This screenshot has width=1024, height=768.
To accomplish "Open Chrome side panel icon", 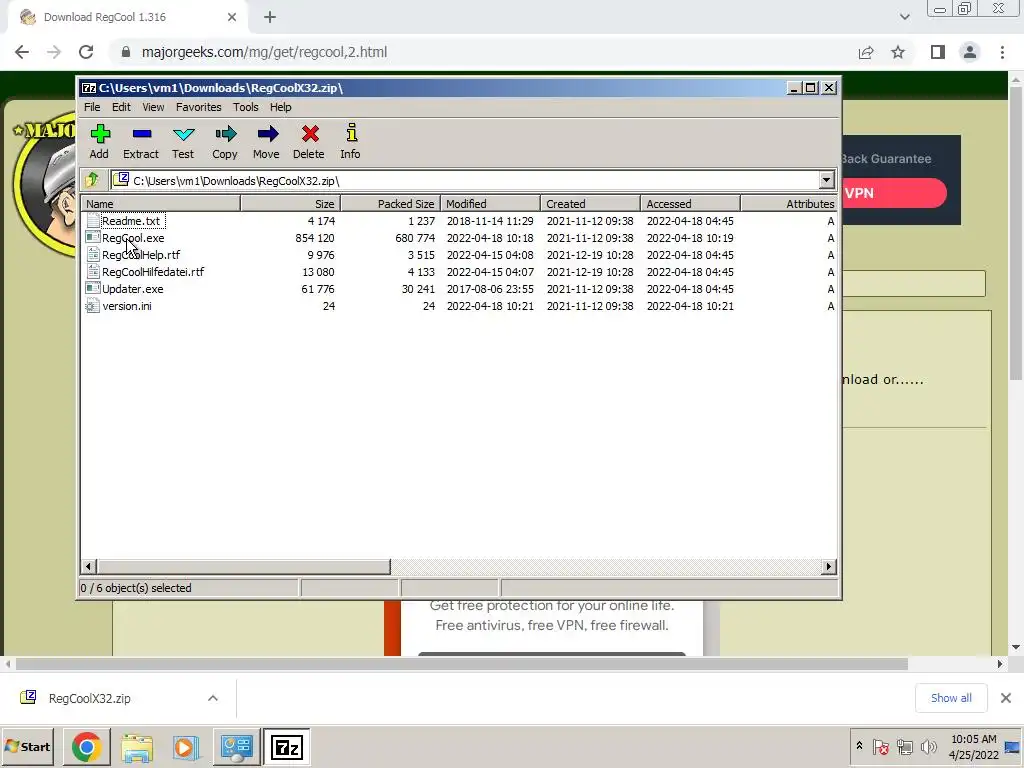I will 938,52.
